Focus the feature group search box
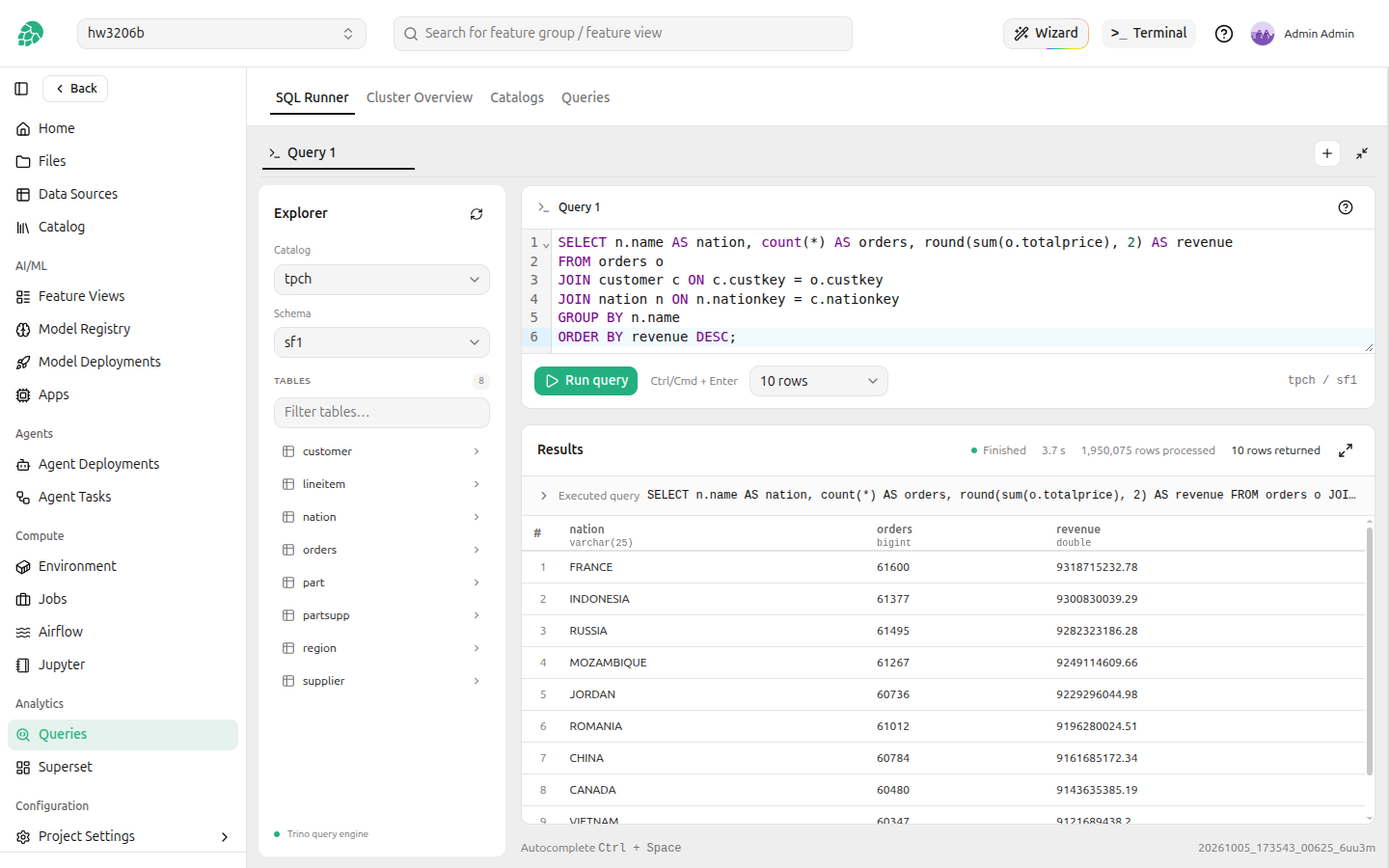1389x868 pixels. point(623,34)
